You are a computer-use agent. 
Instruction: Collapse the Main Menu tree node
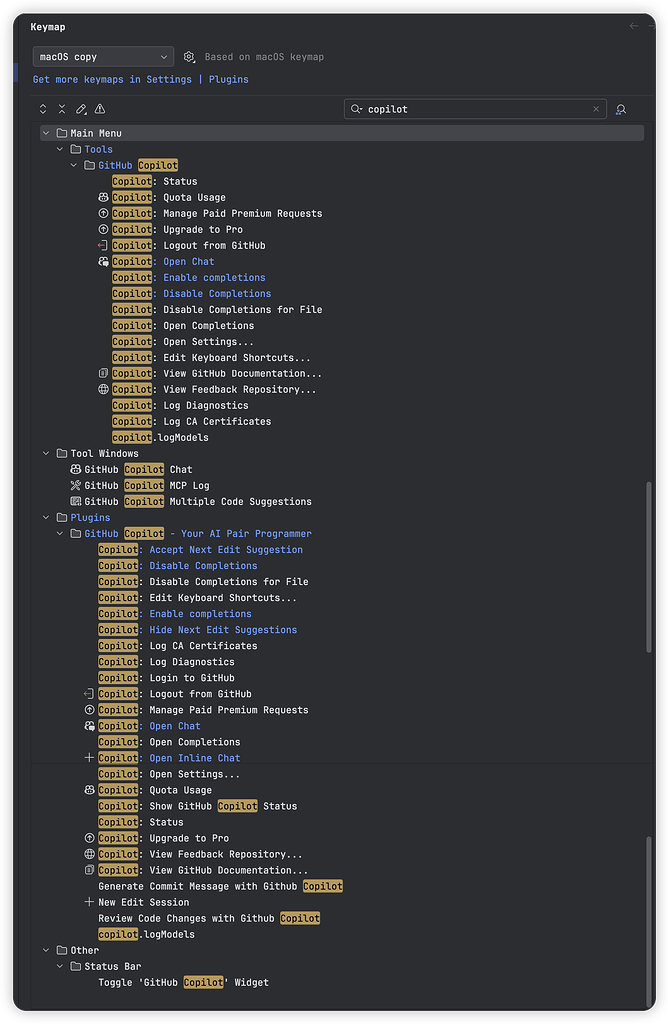point(46,133)
